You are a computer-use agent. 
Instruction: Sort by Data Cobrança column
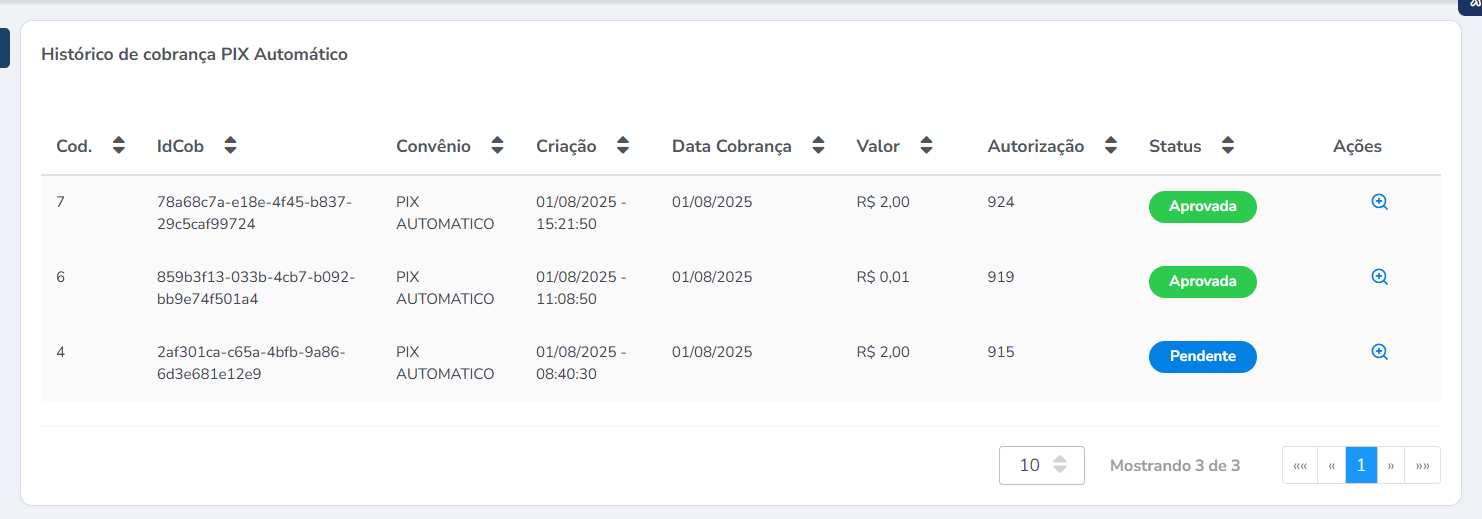[x=818, y=146]
